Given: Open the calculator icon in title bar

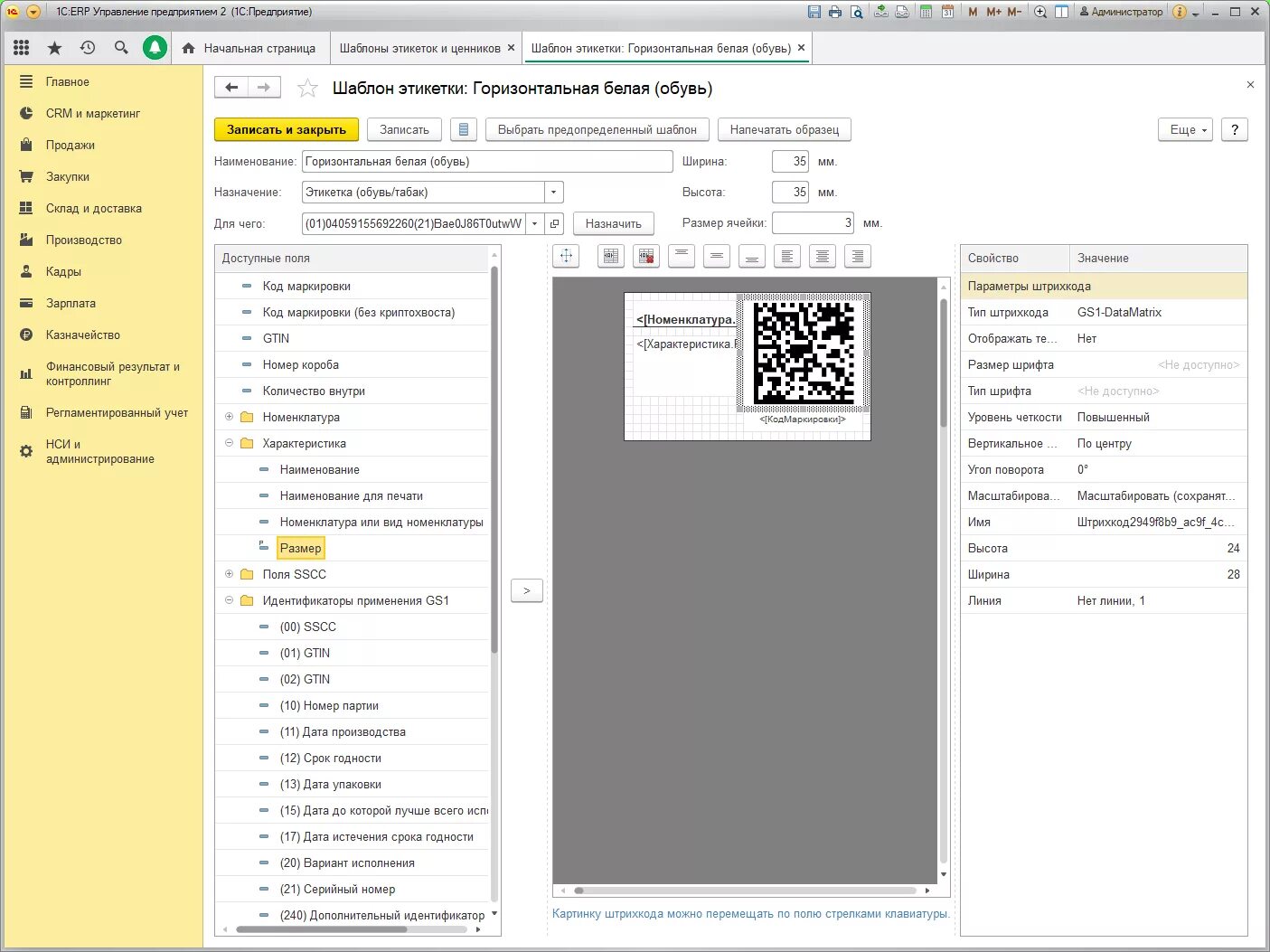Looking at the screenshot, I should (926, 12).
